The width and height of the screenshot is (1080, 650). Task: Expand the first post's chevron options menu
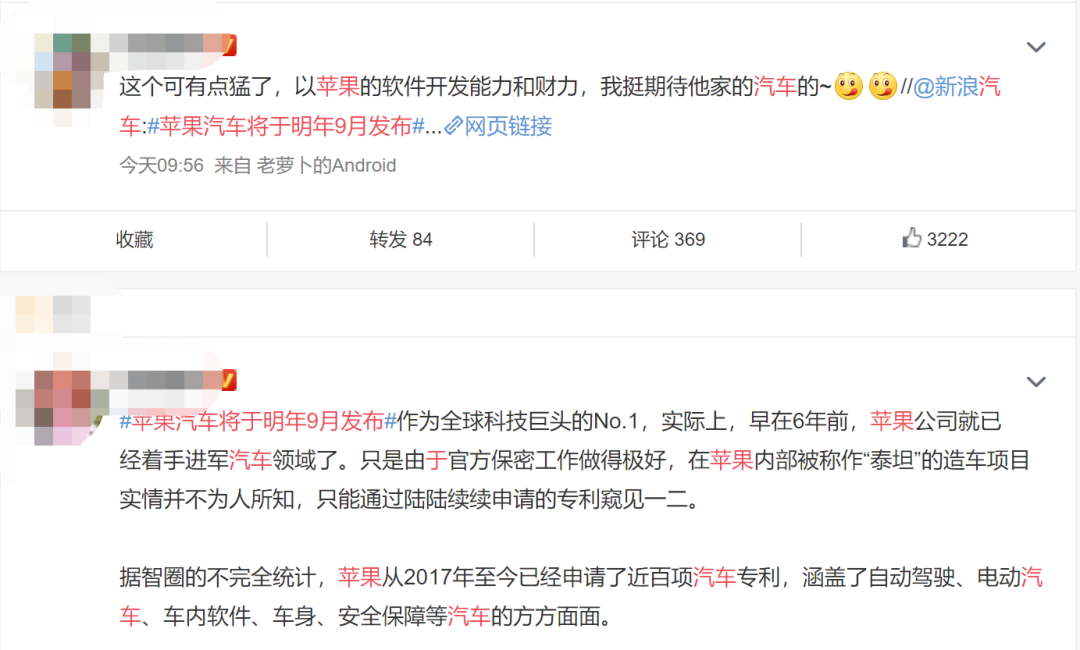[1036, 47]
